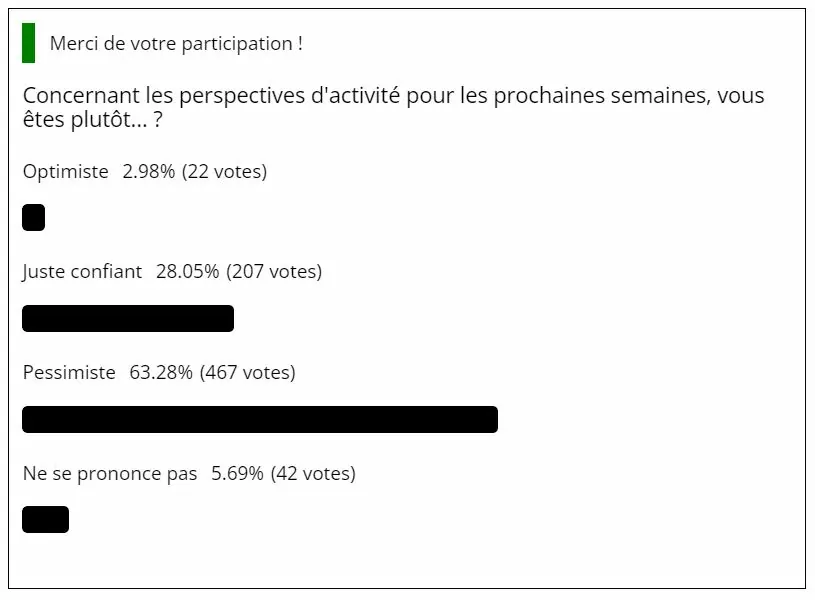Viewport: 815px width, 600px height.
Task: Click the 2.98% percentage value
Action: (149, 172)
